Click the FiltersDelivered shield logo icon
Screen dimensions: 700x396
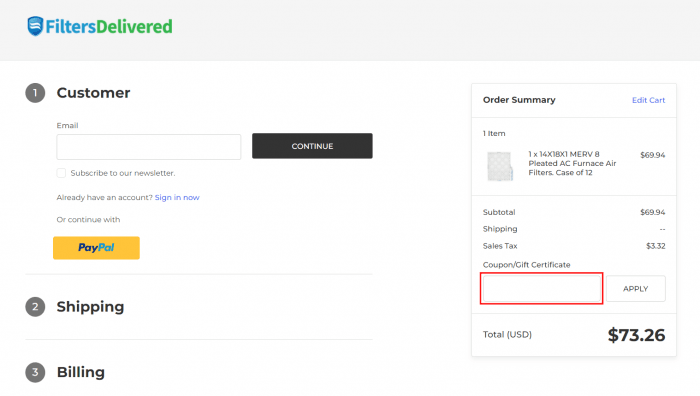pos(35,26)
